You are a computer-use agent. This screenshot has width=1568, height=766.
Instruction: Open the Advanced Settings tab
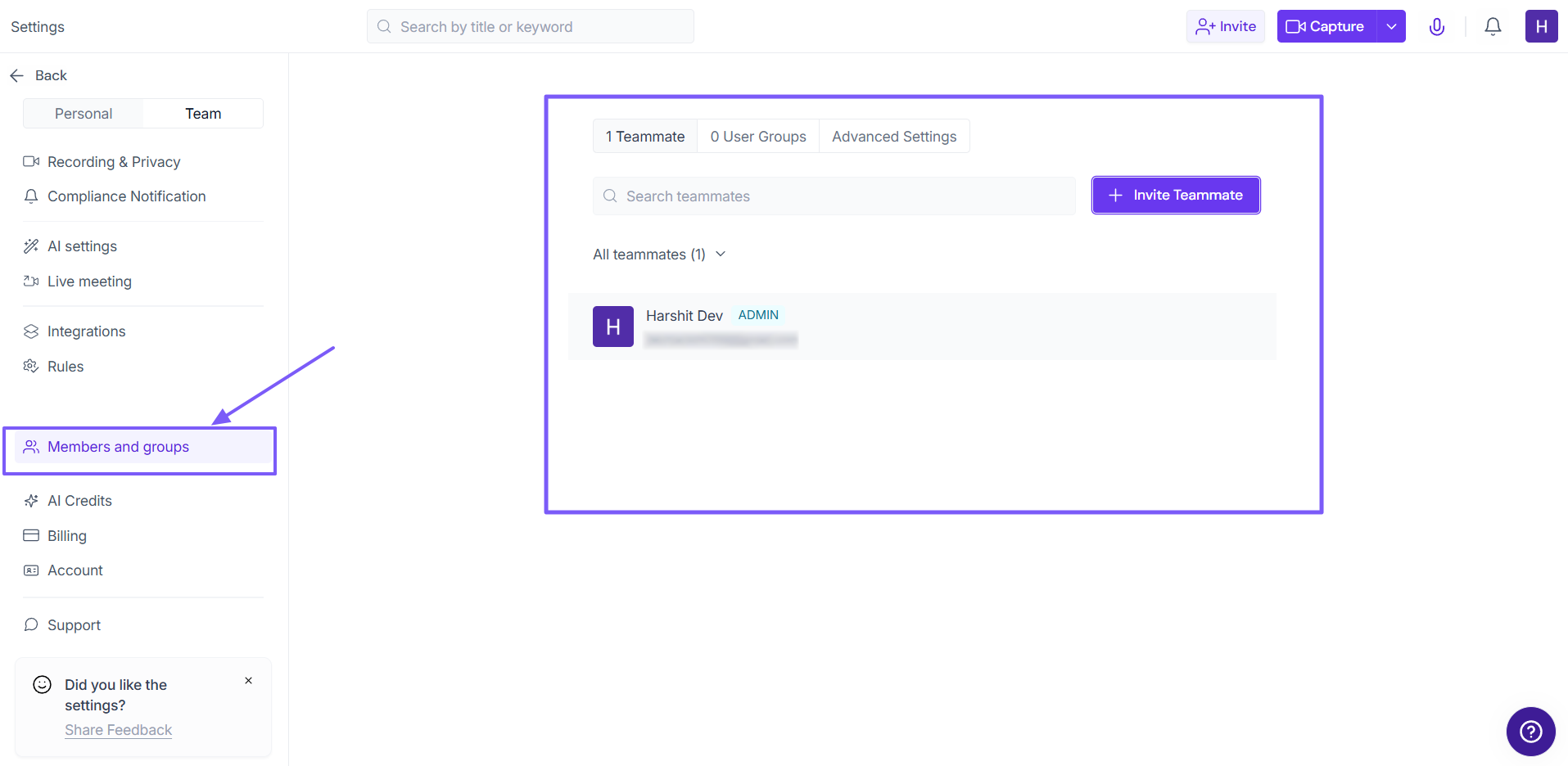894,137
